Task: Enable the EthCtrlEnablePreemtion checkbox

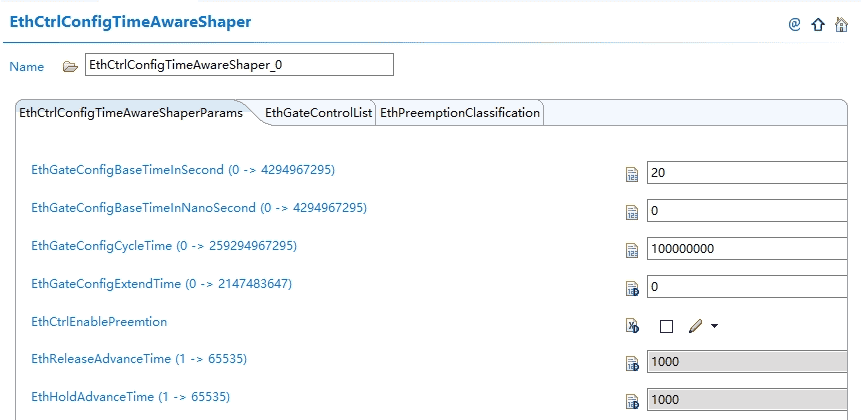Action: tap(666, 327)
